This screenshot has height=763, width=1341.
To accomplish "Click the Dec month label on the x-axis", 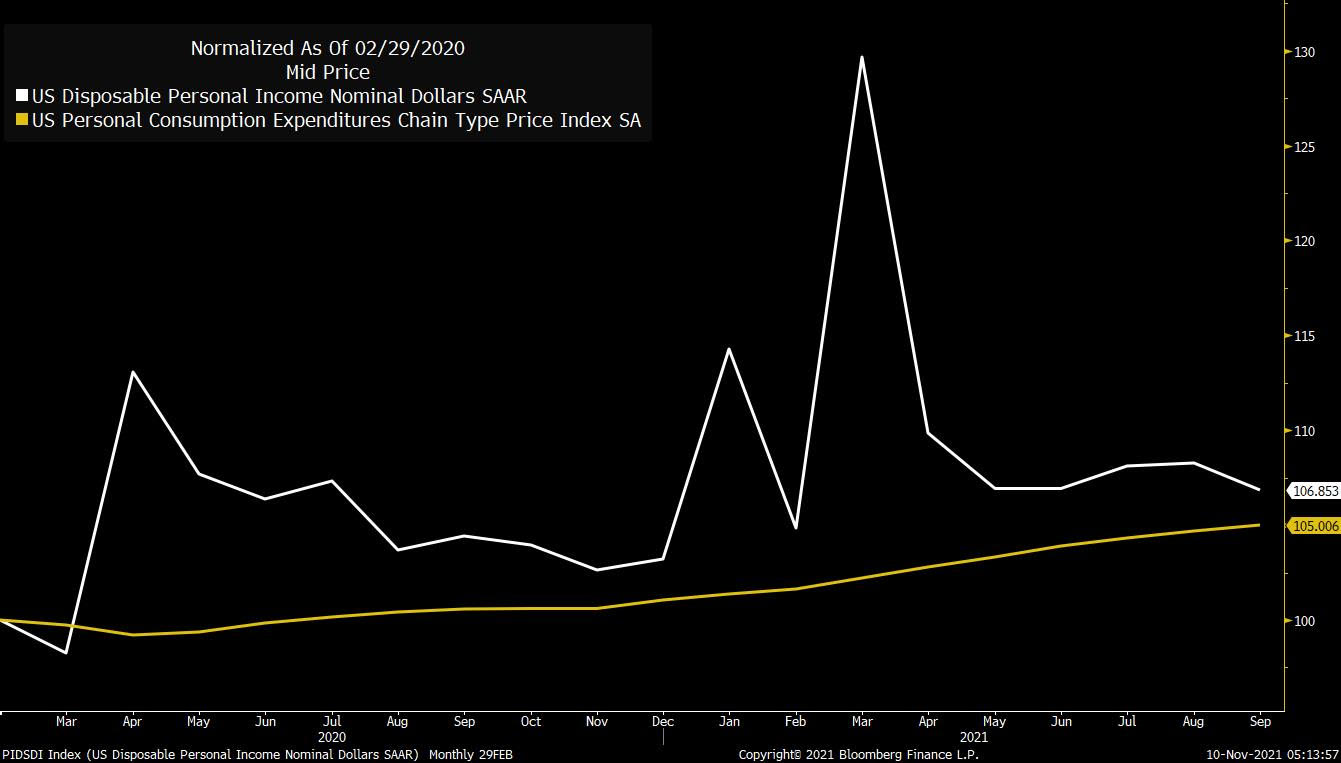I will (x=663, y=721).
